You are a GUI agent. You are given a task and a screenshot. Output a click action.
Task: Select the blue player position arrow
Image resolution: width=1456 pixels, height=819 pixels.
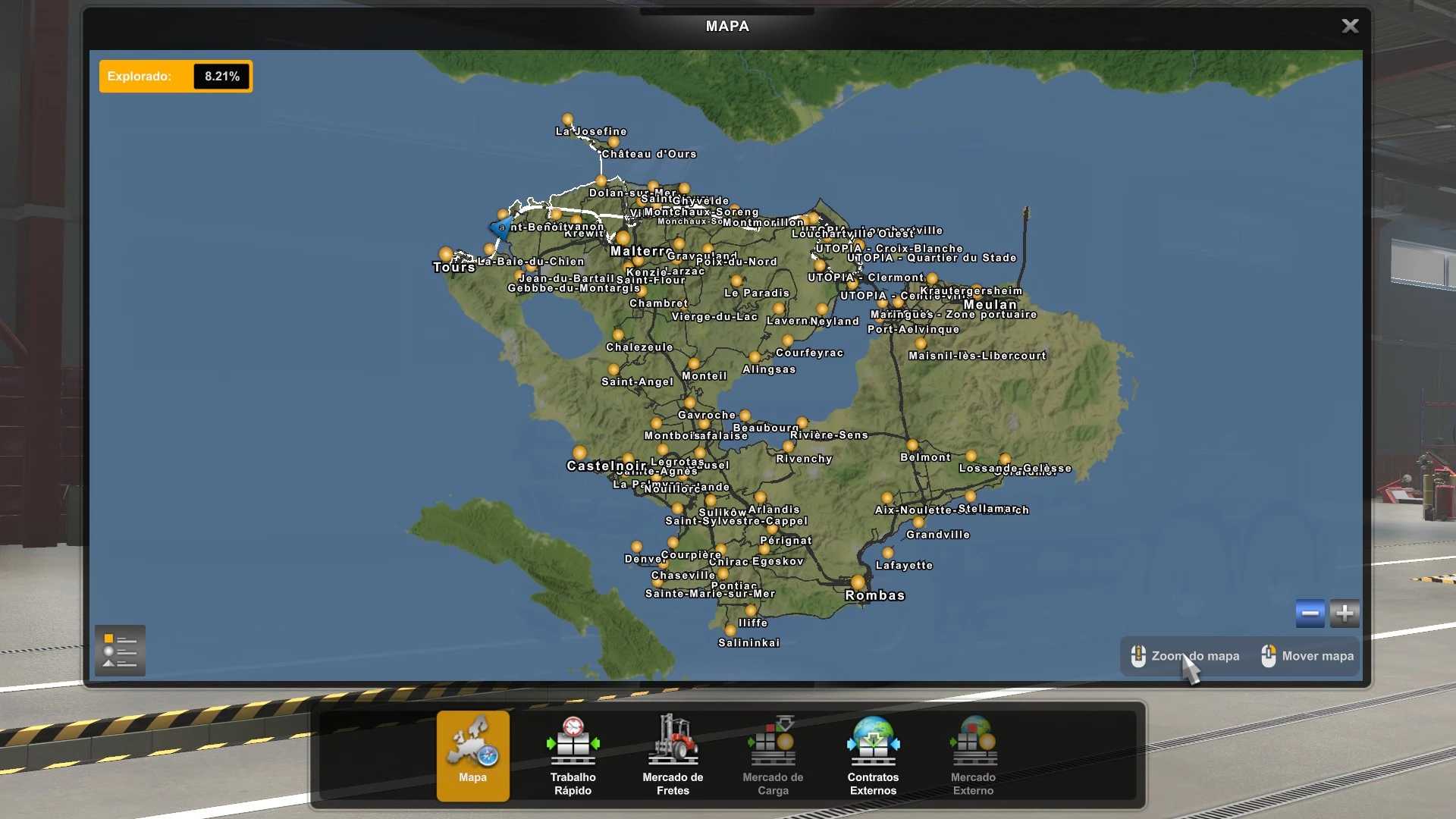(x=499, y=228)
